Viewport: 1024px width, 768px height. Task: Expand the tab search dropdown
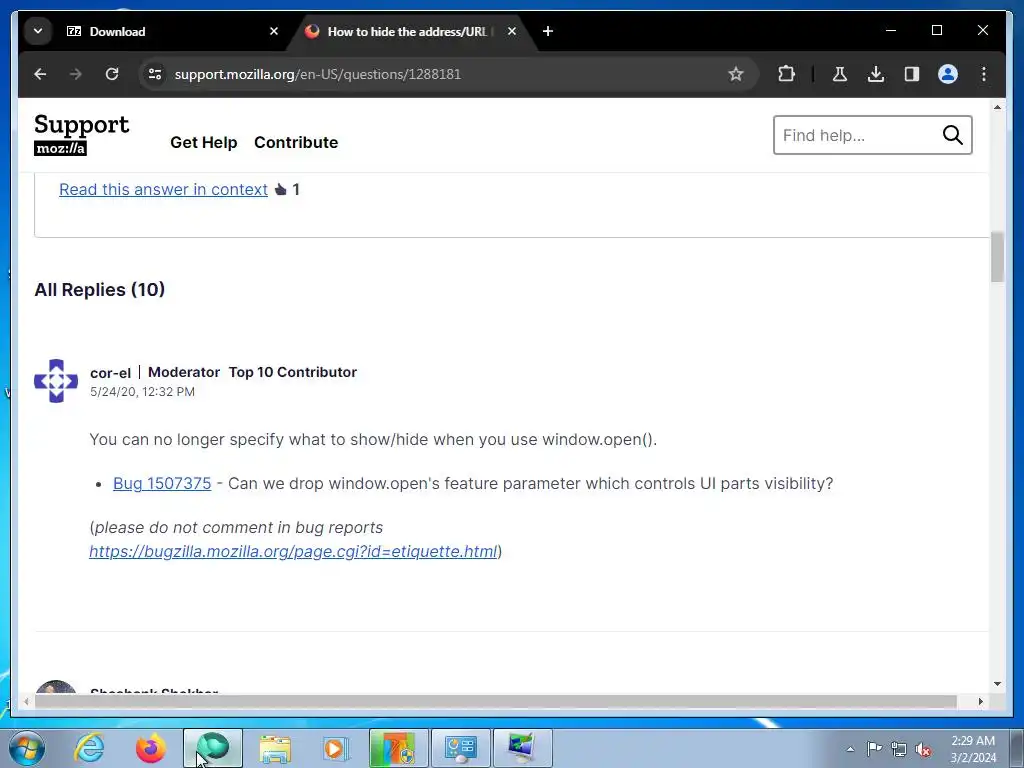tap(38, 31)
